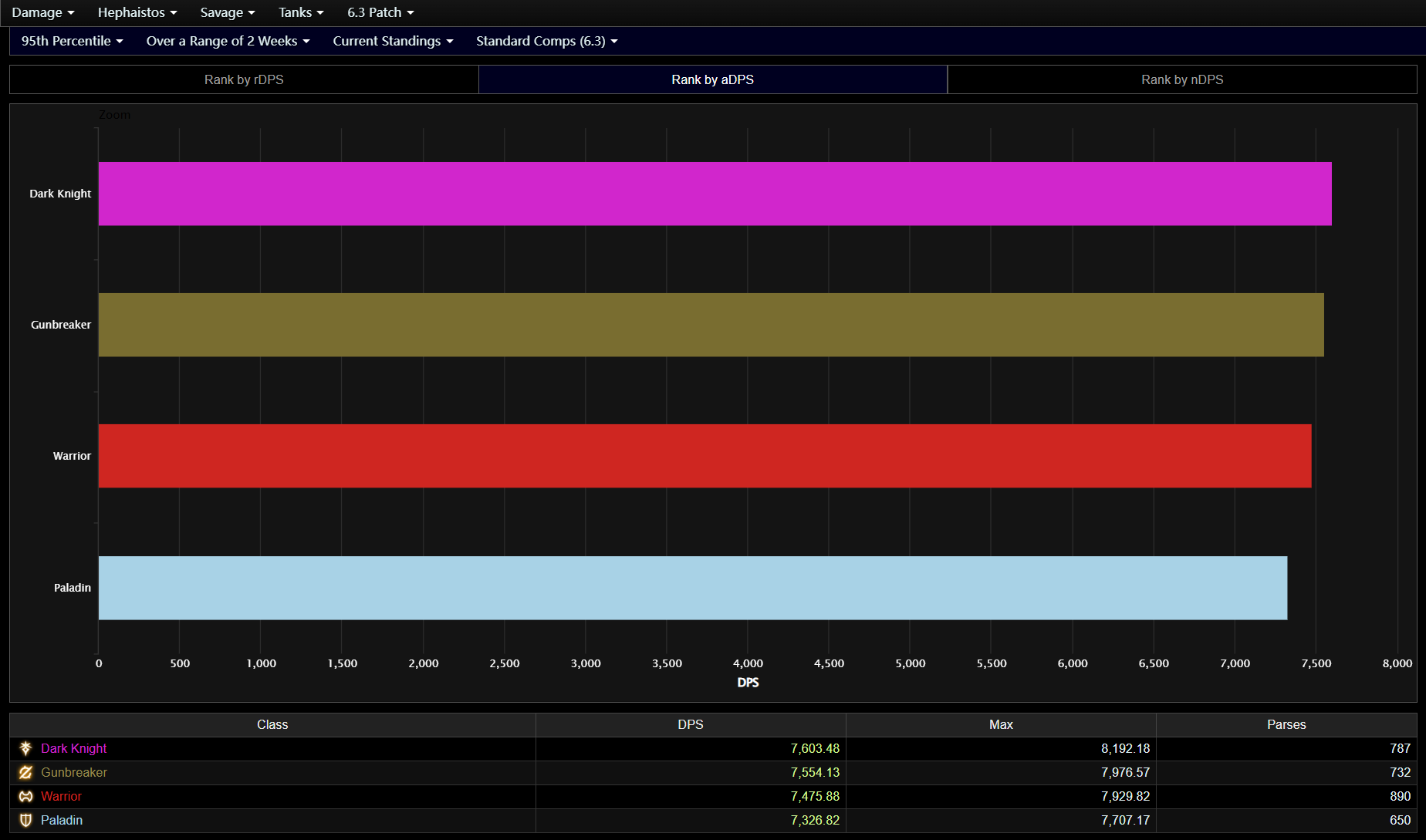Click the Warrior job icon
Image resolution: width=1426 pixels, height=840 pixels.
[x=25, y=796]
